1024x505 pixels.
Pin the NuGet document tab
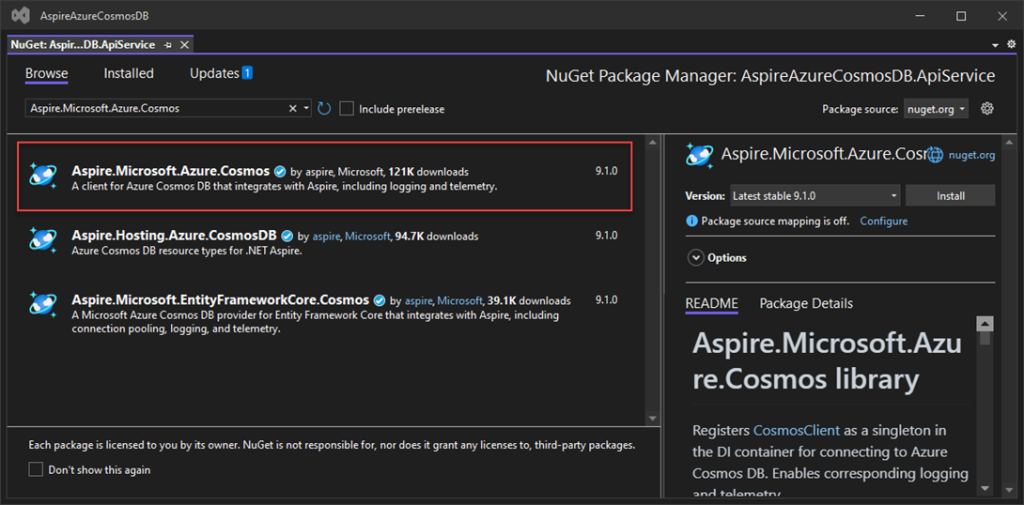click(168, 45)
